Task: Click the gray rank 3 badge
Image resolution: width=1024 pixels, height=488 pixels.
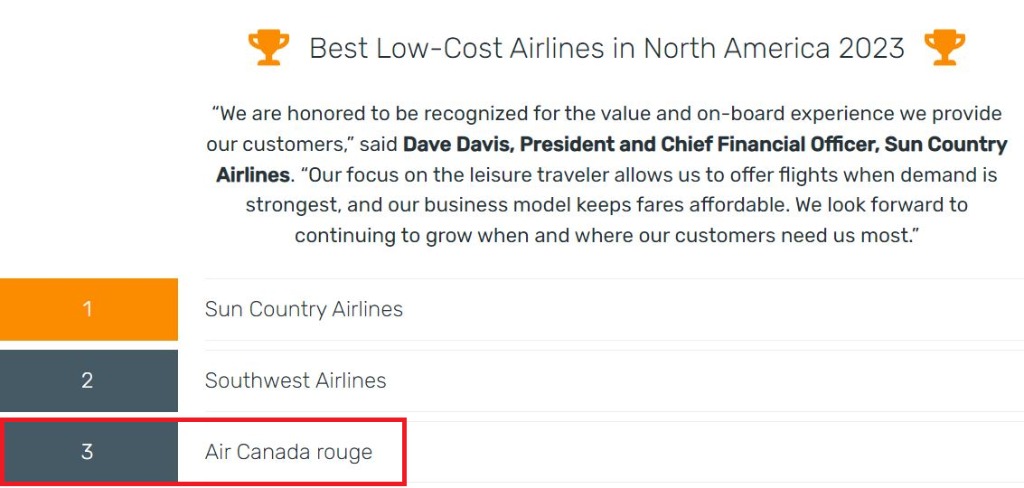Action: (88, 452)
